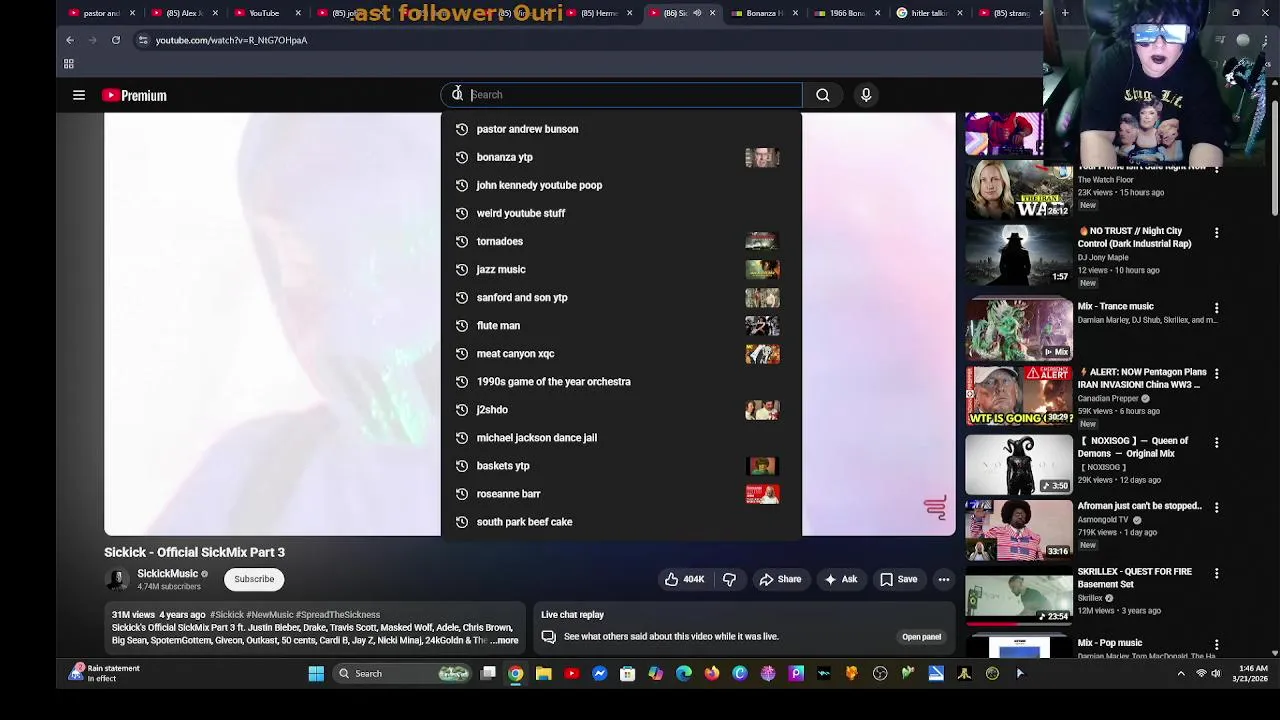
Task: Save video to a playlist
Action: (x=898, y=579)
